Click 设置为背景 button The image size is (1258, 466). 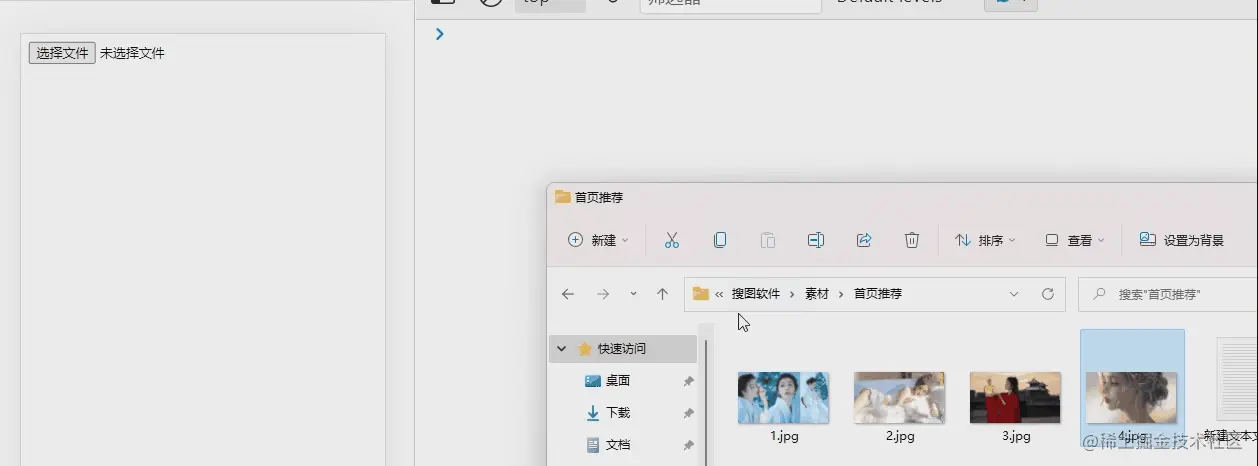1182,240
